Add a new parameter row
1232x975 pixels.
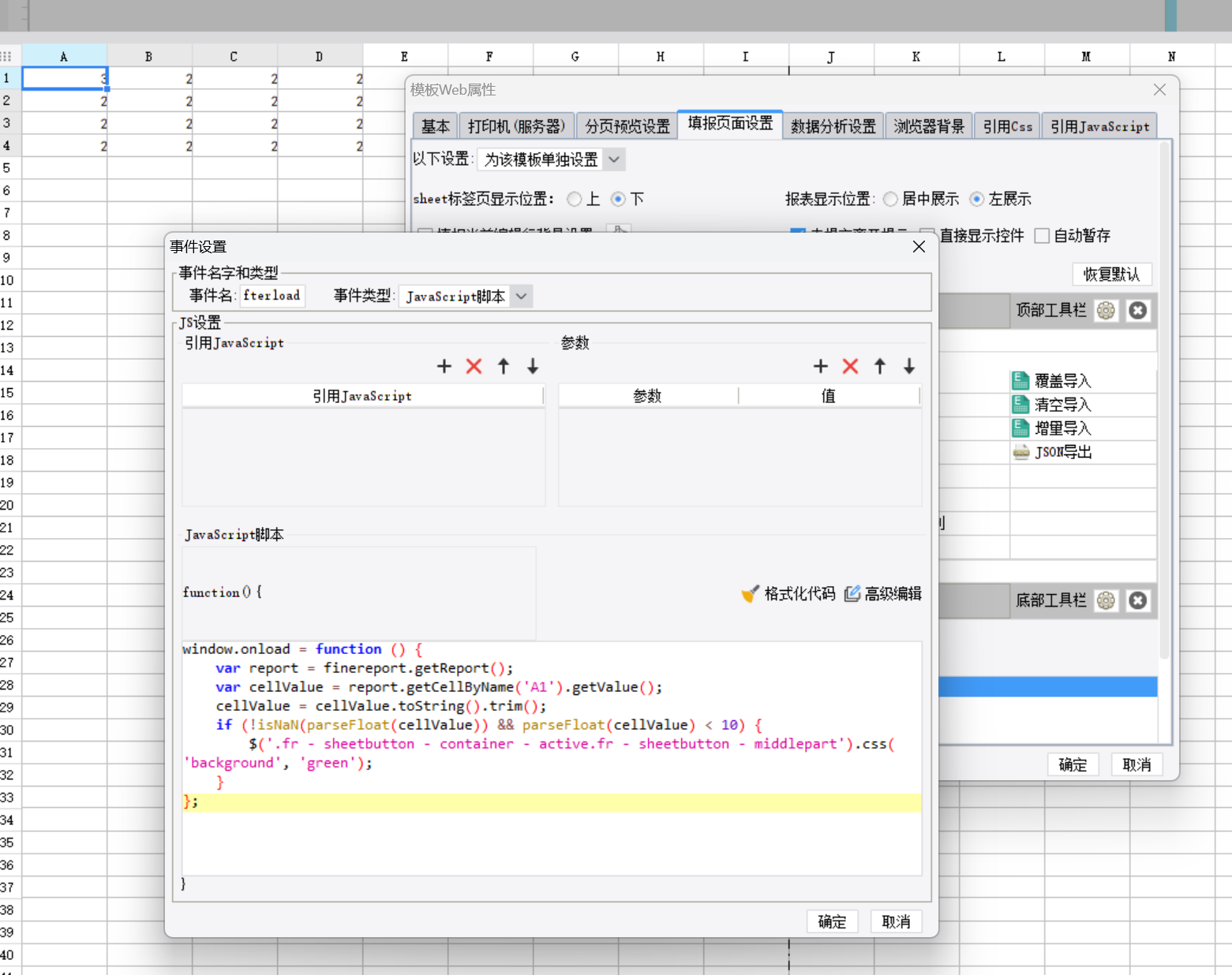[821, 366]
